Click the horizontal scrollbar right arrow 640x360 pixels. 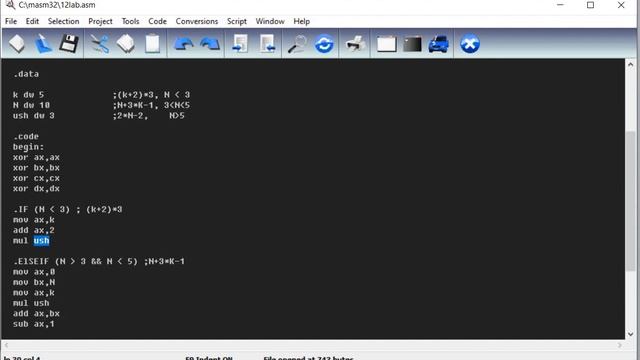620,345
